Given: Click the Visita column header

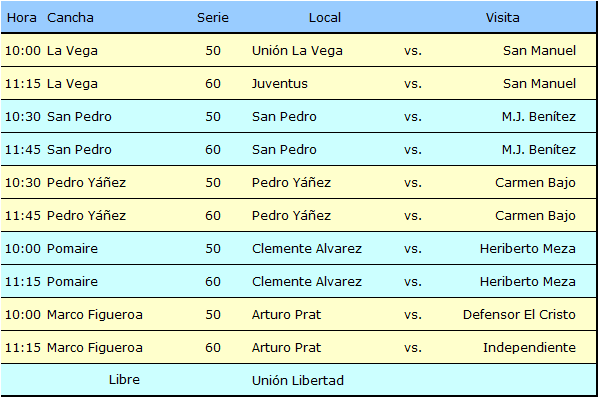Looking at the screenshot, I should click(x=502, y=18).
